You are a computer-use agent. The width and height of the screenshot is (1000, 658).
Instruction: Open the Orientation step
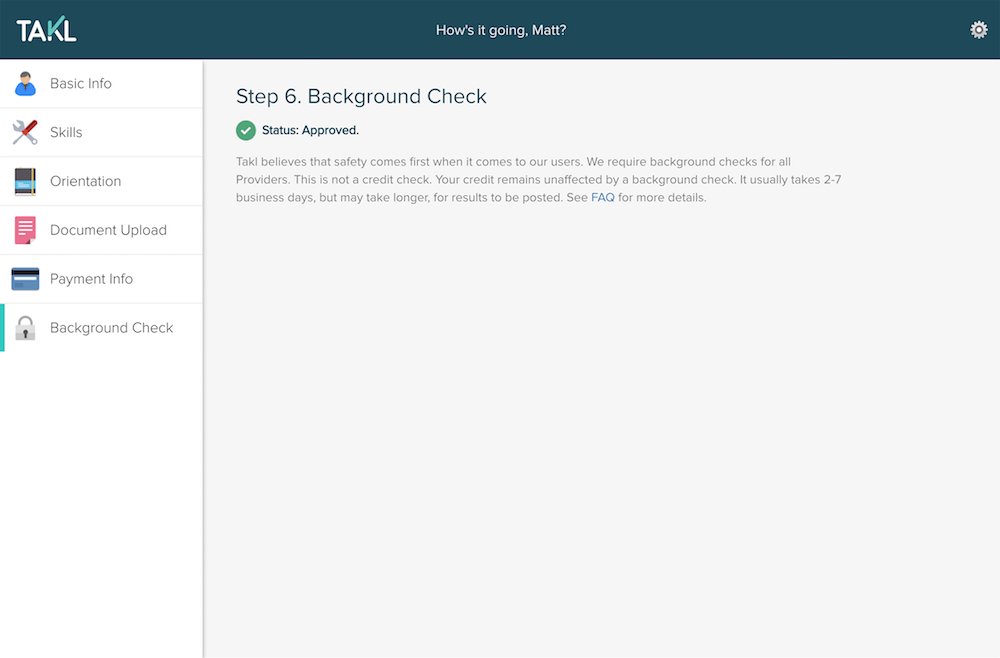(x=85, y=181)
